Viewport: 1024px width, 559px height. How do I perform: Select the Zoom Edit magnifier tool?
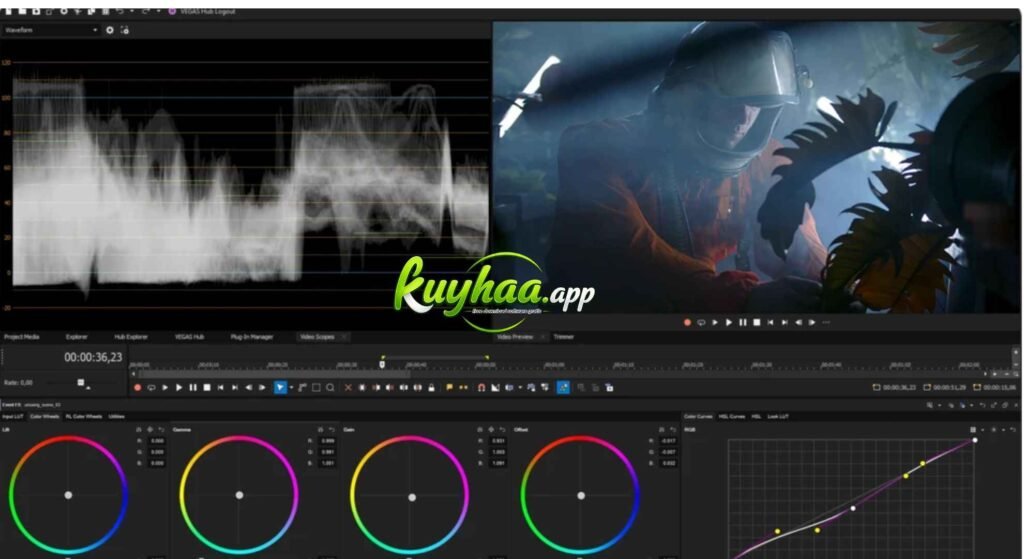(330, 388)
